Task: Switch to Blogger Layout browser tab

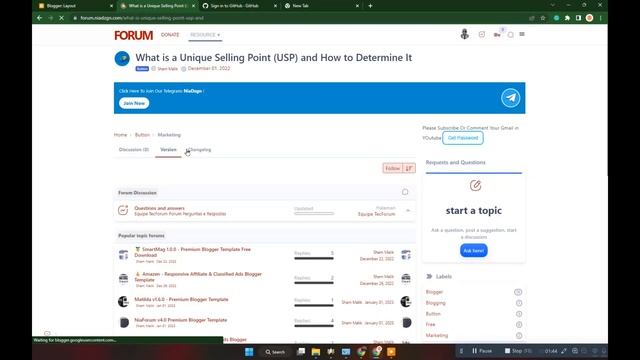Action: click(x=76, y=6)
